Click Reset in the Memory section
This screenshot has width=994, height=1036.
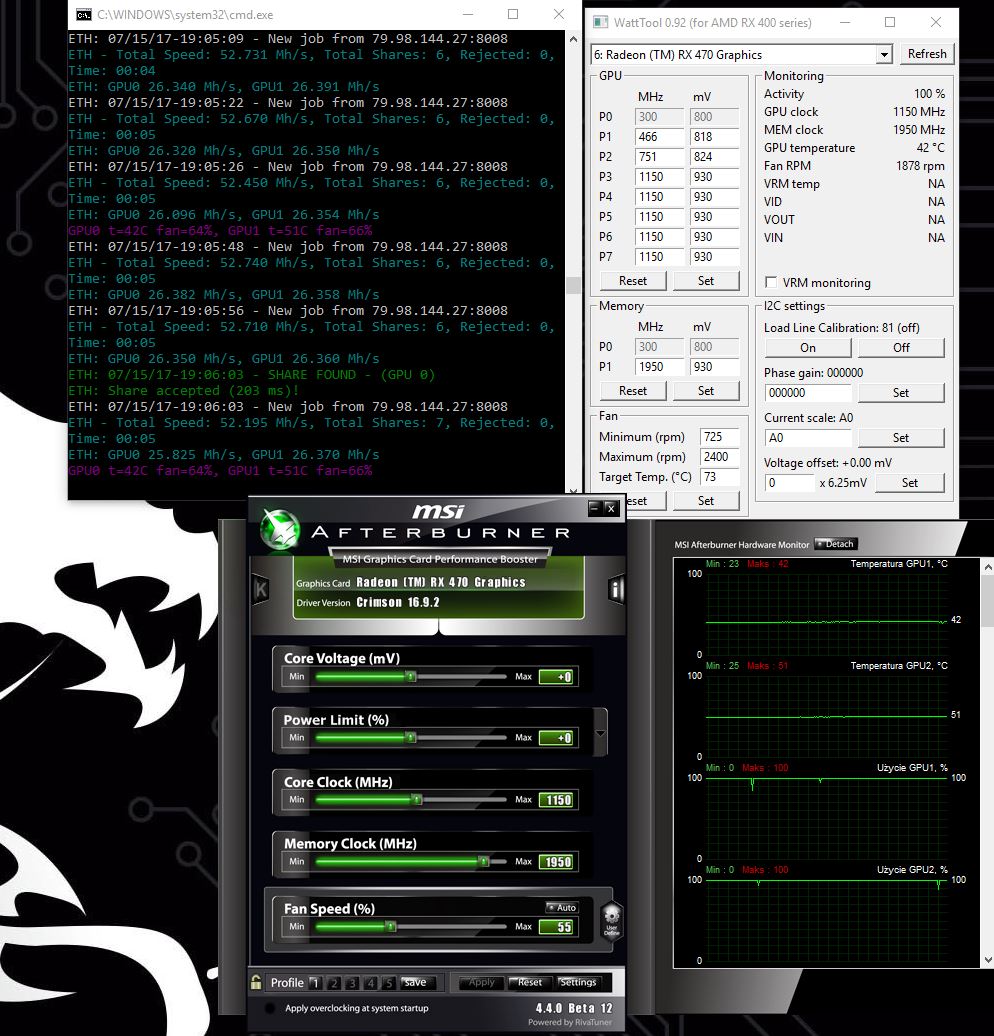pos(632,390)
